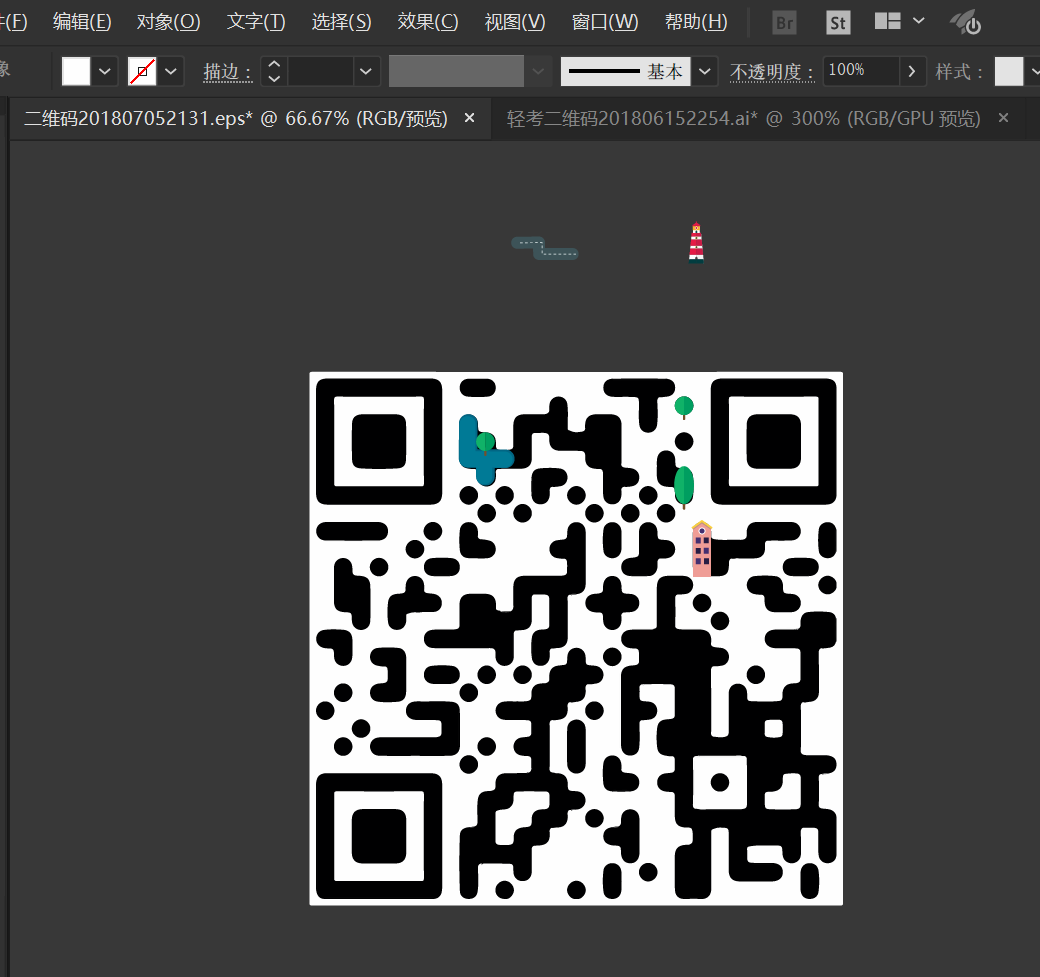
Task: Select the 基本 brush definition
Action: pos(625,71)
